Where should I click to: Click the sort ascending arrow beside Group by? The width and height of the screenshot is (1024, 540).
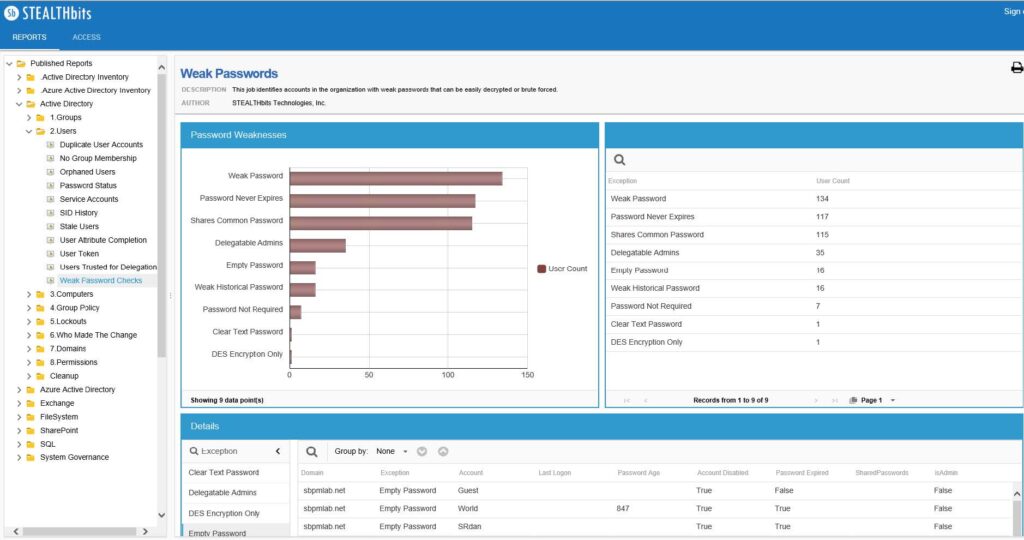pyautogui.click(x=443, y=451)
